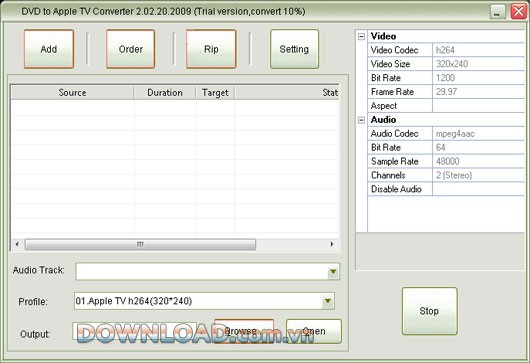This screenshot has width=530, height=363.
Task: Open the Order dialog button
Action: (130, 49)
